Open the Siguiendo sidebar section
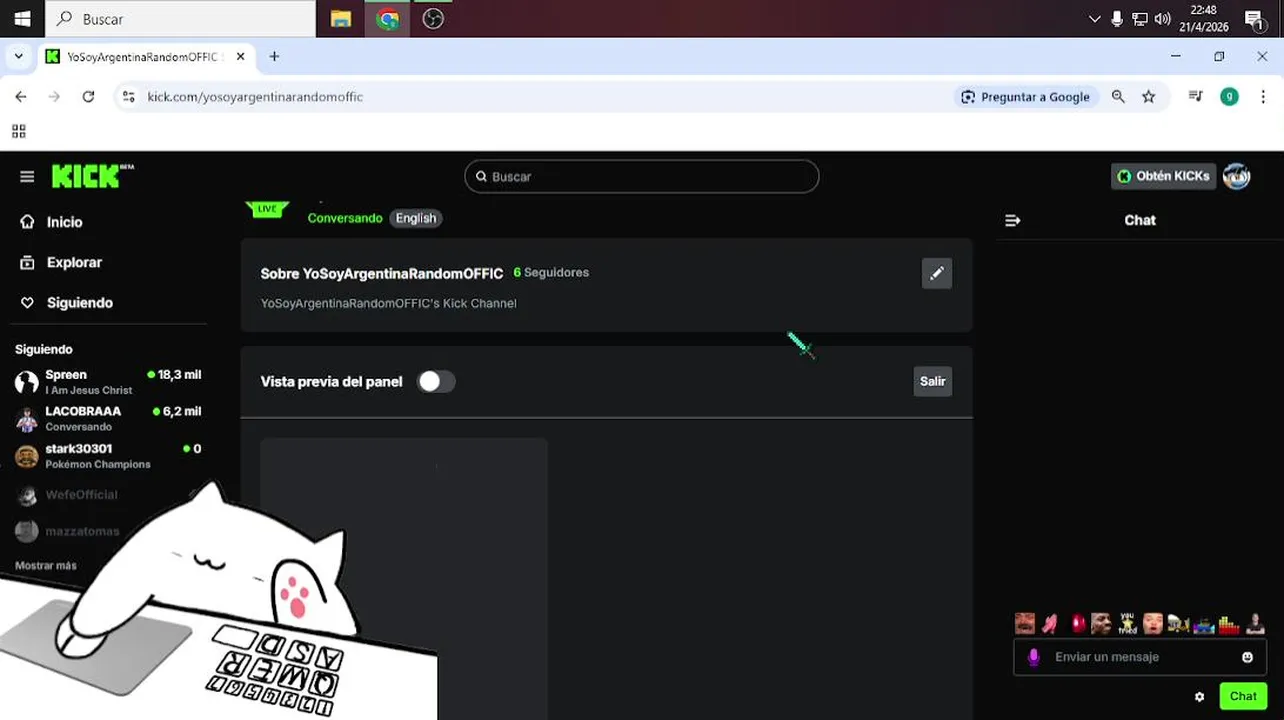1284x720 pixels. point(79,302)
